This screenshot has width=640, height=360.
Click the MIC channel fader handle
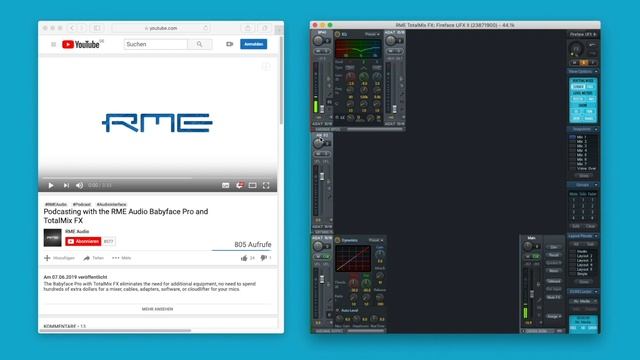click(322, 109)
